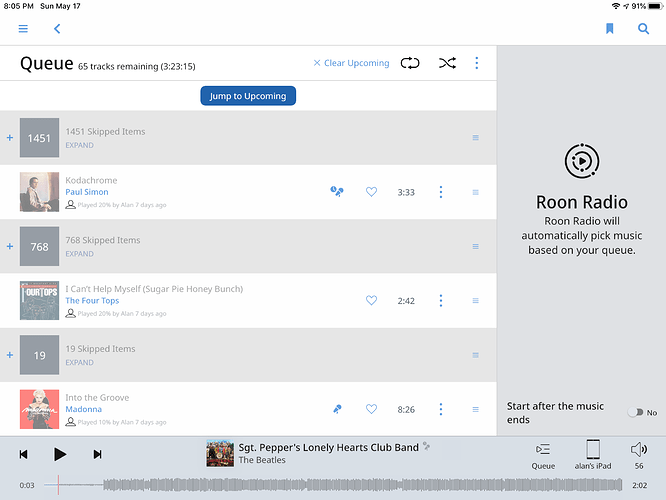Toggle Start after the music ends

coord(636,412)
